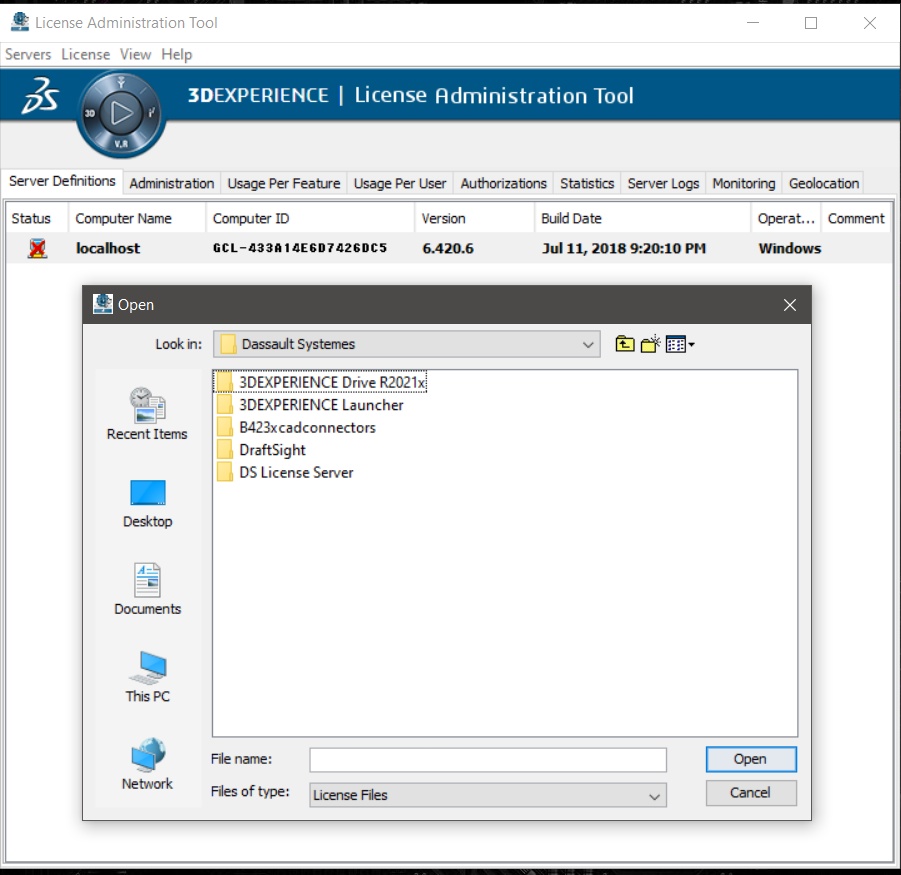The width and height of the screenshot is (901, 875).
Task: Maximize the License Administration Tool window
Action: (x=811, y=23)
